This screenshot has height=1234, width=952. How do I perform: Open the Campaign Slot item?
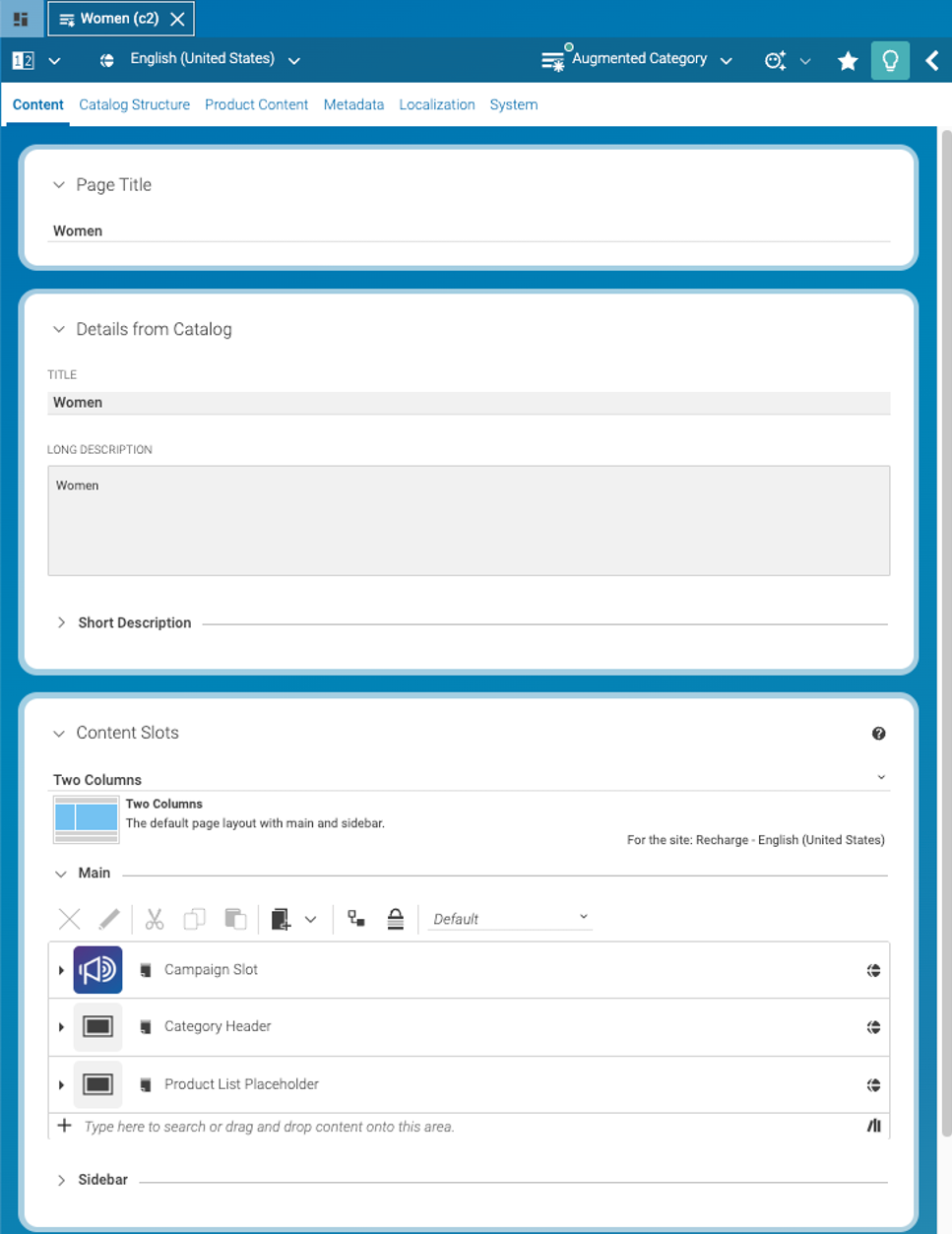(x=211, y=970)
